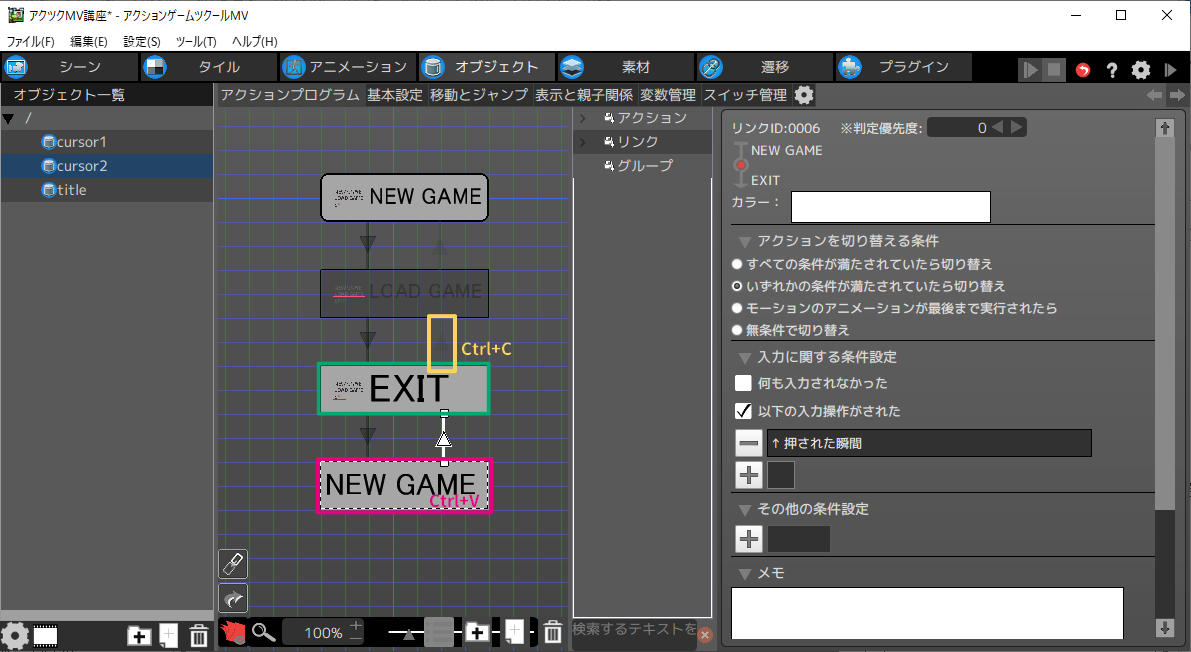Click the white カラー color swatch

tap(890, 207)
